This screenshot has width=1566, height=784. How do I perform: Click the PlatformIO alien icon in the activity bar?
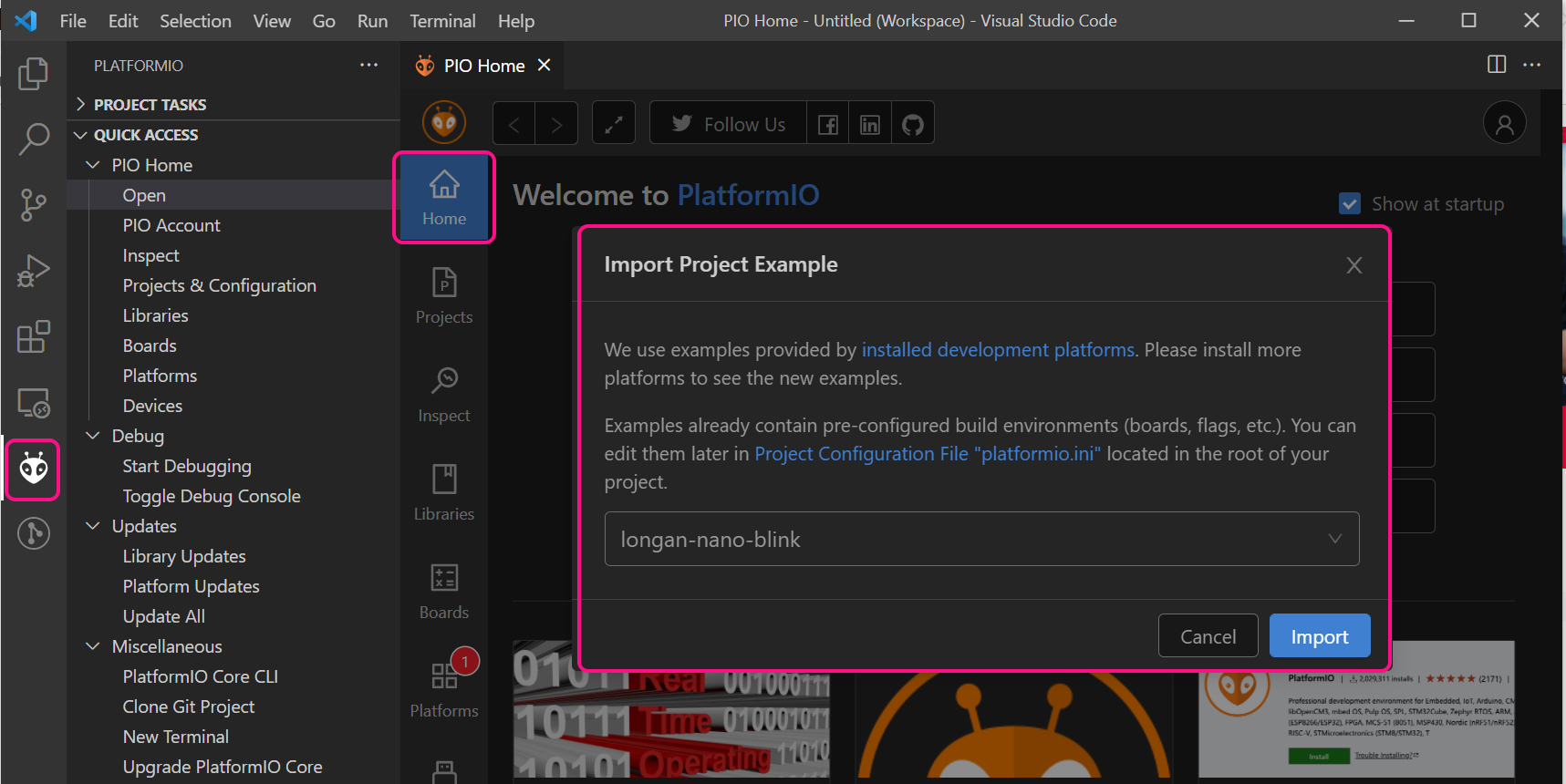click(x=34, y=469)
